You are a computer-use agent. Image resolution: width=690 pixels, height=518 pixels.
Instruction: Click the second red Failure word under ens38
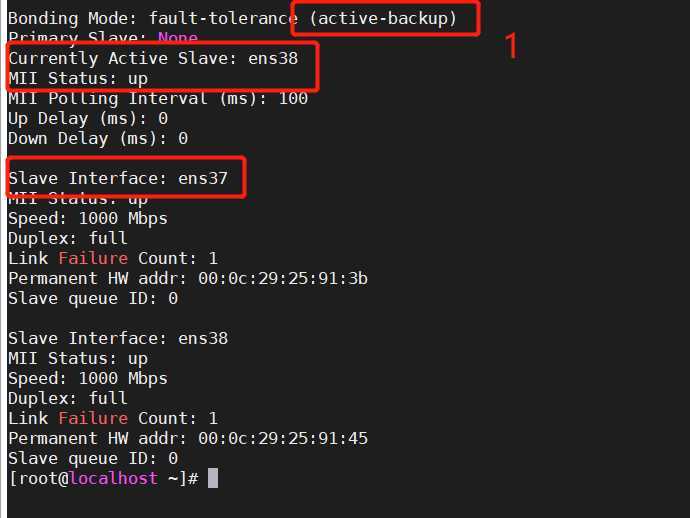pos(93,418)
